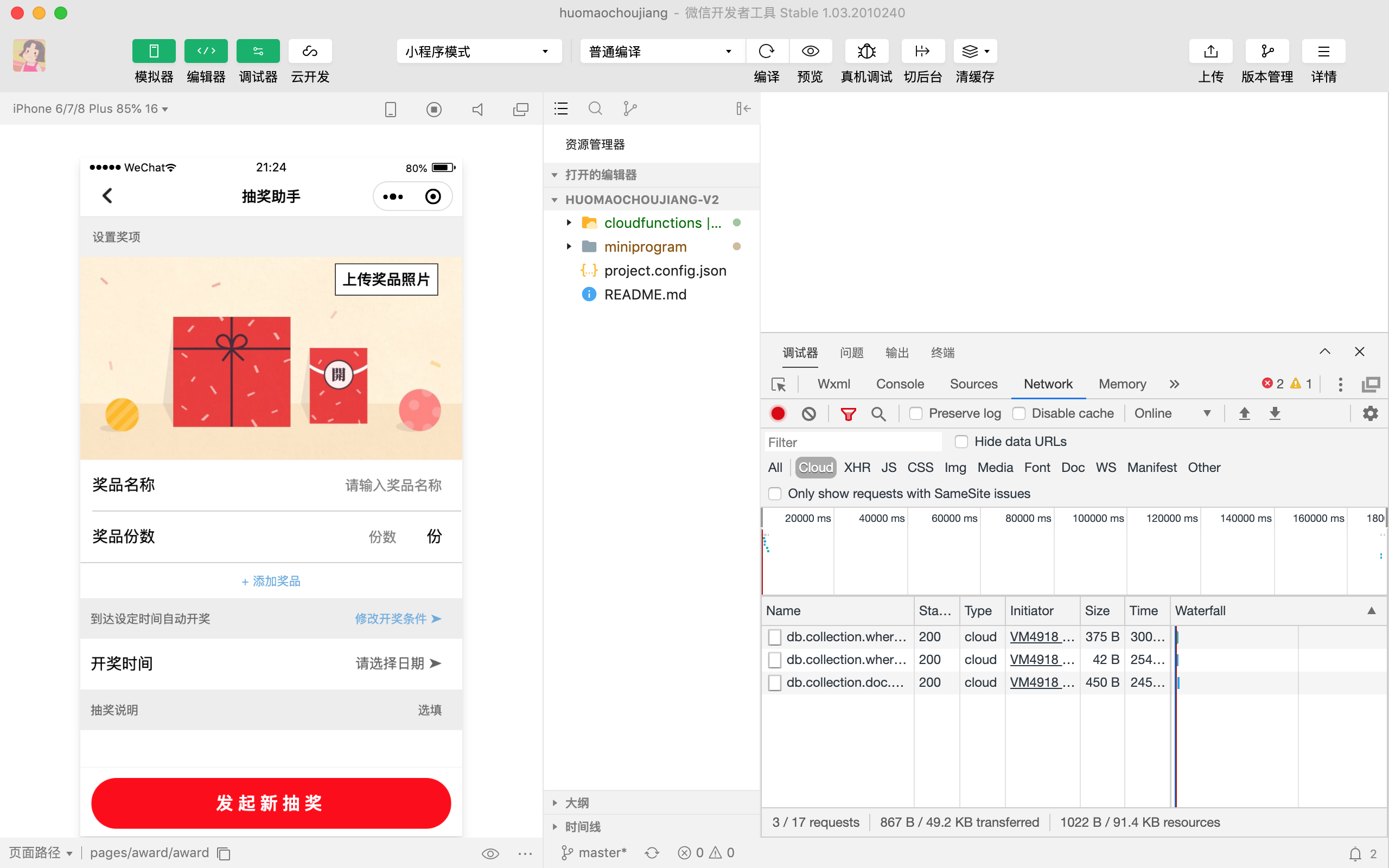This screenshot has width=1389, height=868.
Task: Click the real device debug bug icon
Action: (866, 52)
